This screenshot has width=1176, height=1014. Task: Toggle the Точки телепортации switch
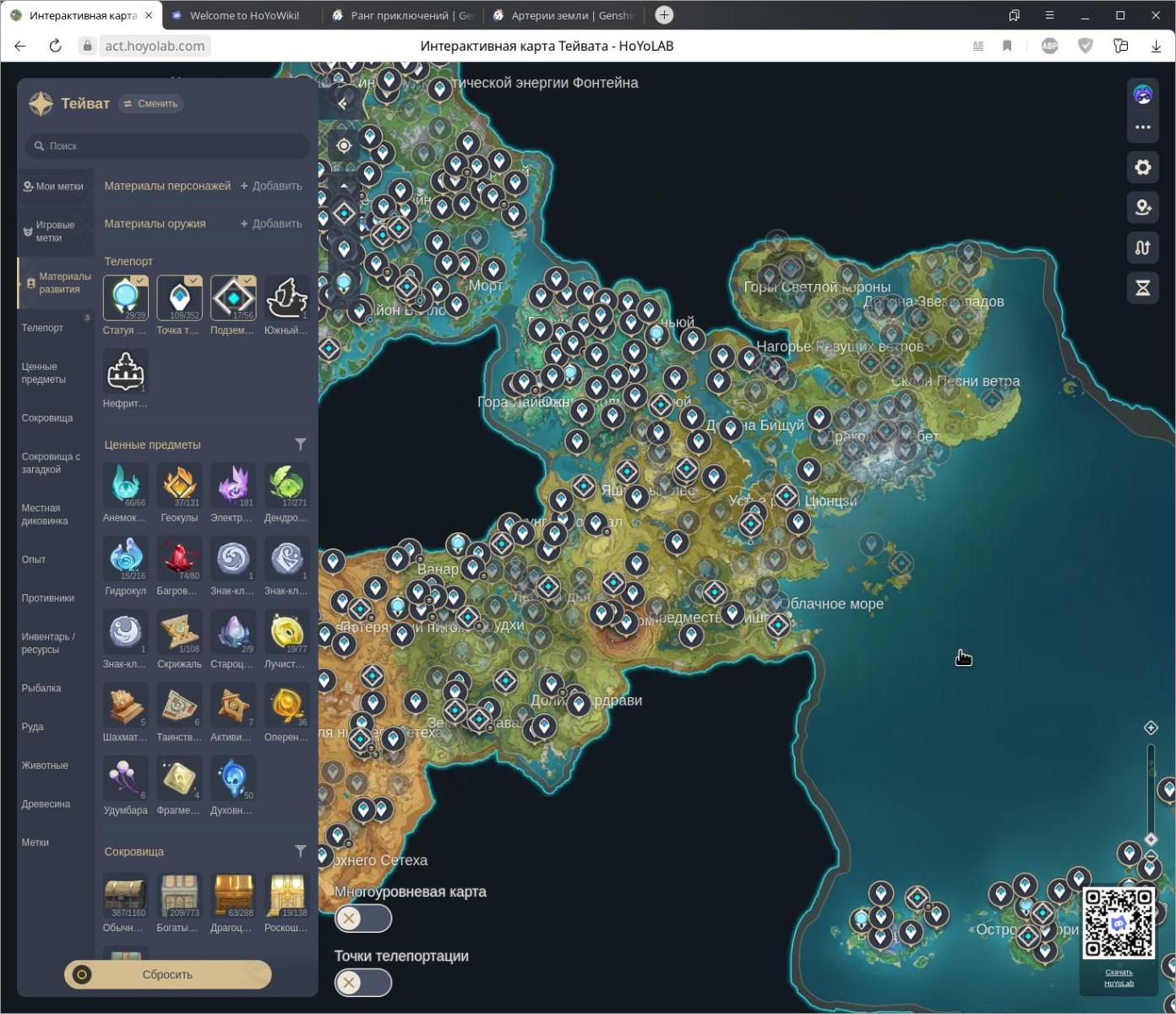tap(363, 983)
